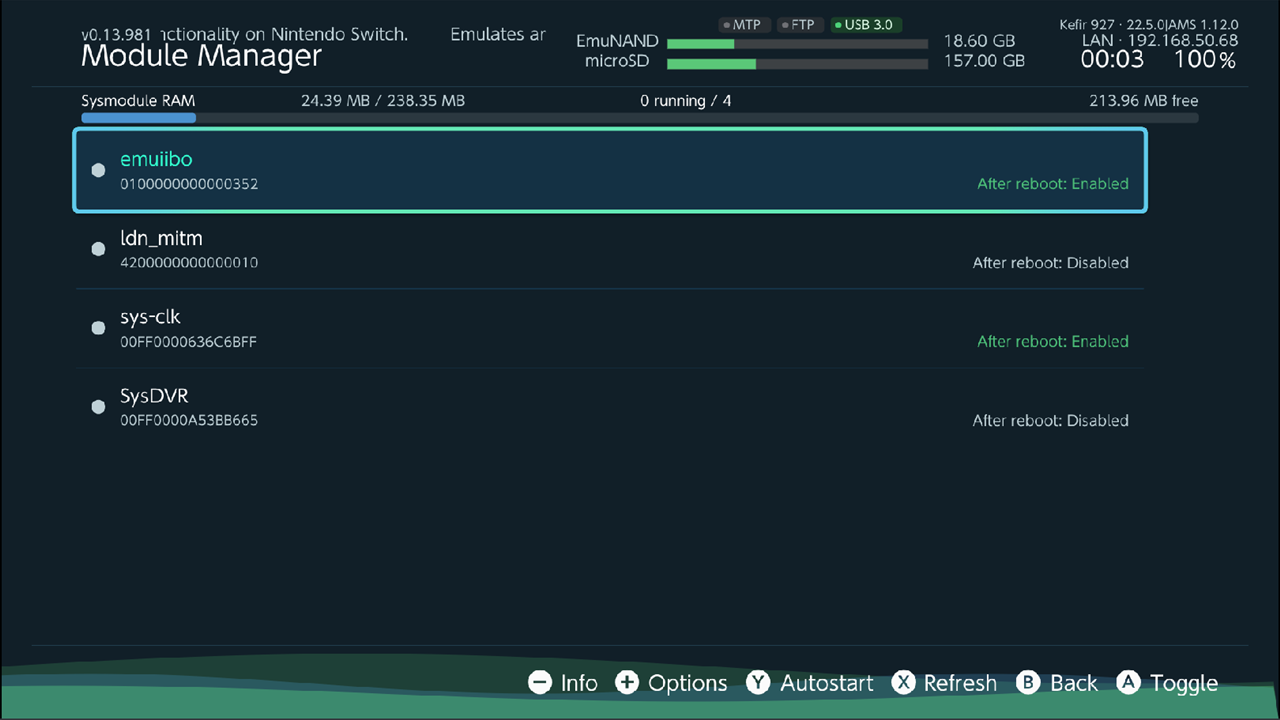Click the Module Manager title
This screenshot has width=1280, height=720.
pos(201,57)
